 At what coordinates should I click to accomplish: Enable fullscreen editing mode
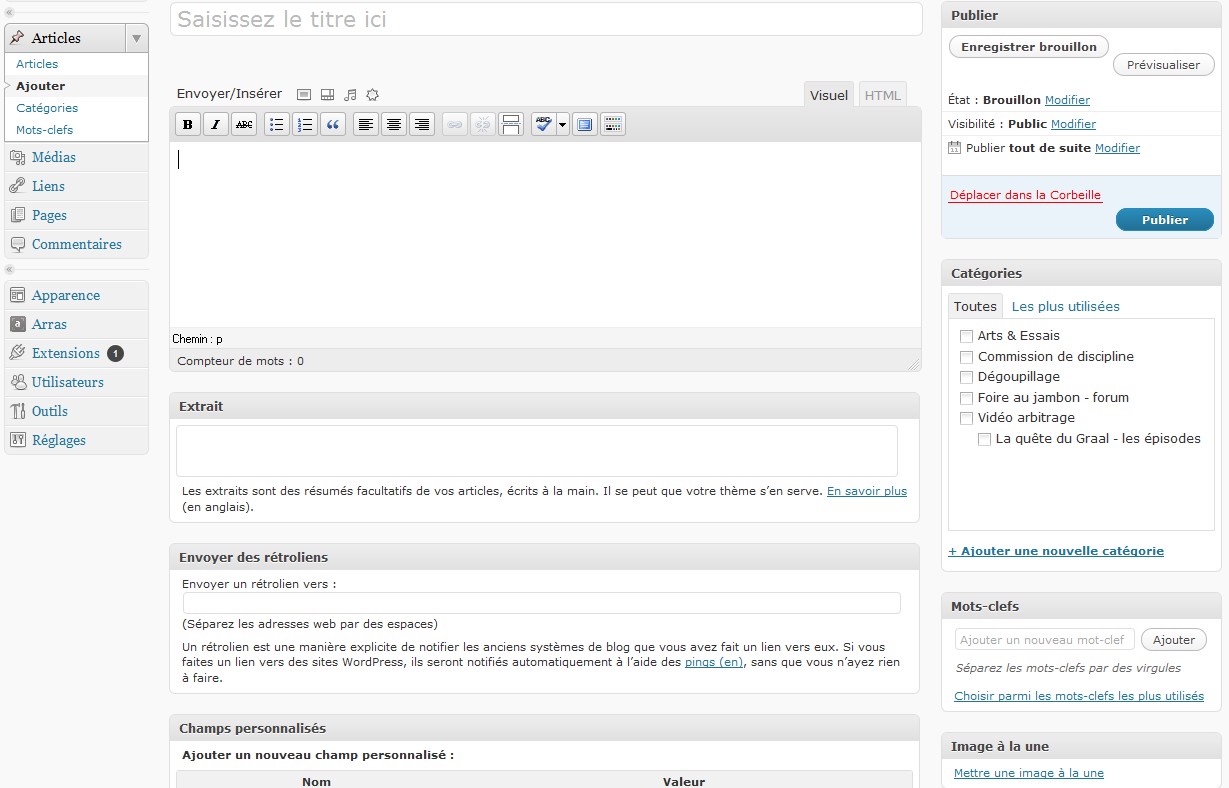tap(585, 125)
